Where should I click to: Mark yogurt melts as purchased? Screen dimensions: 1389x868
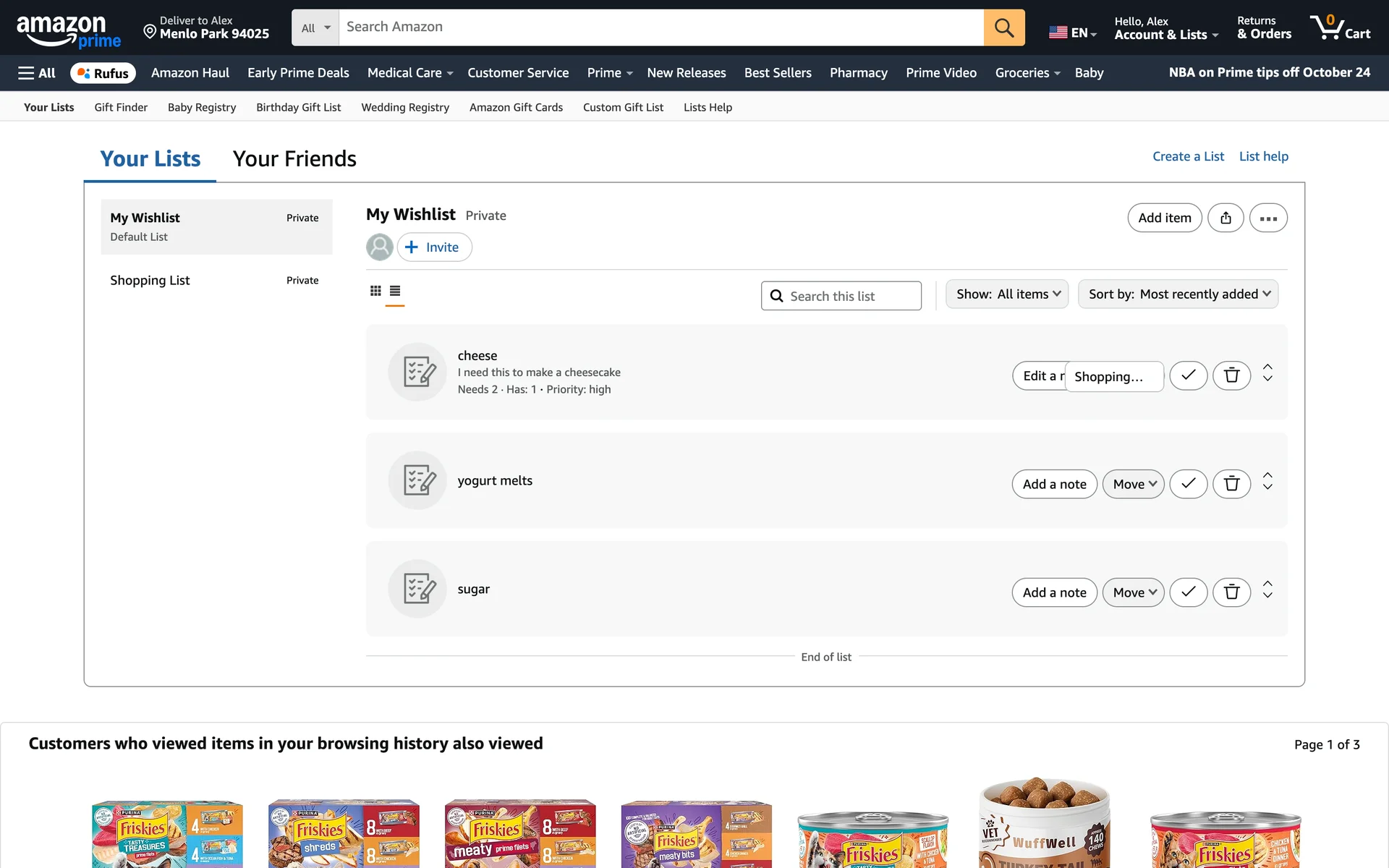1188,484
